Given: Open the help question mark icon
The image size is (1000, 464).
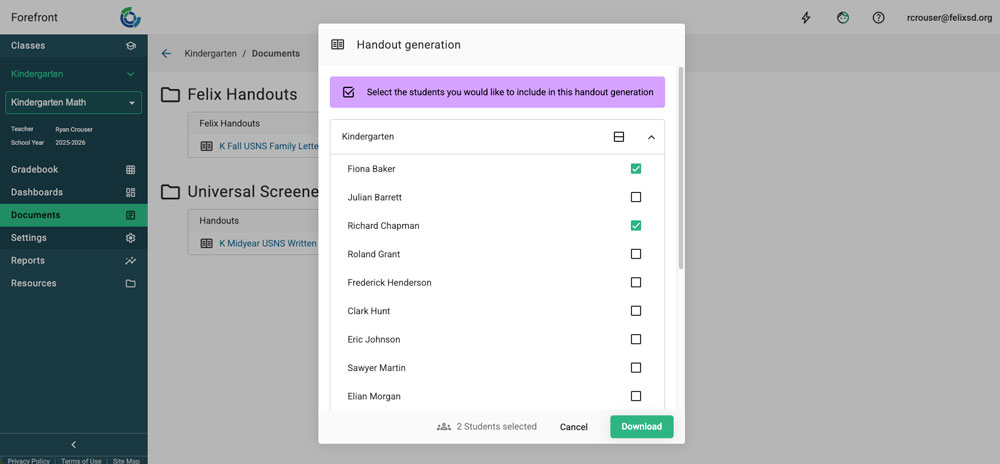Looking at the screenshot, I should [878, 18].
